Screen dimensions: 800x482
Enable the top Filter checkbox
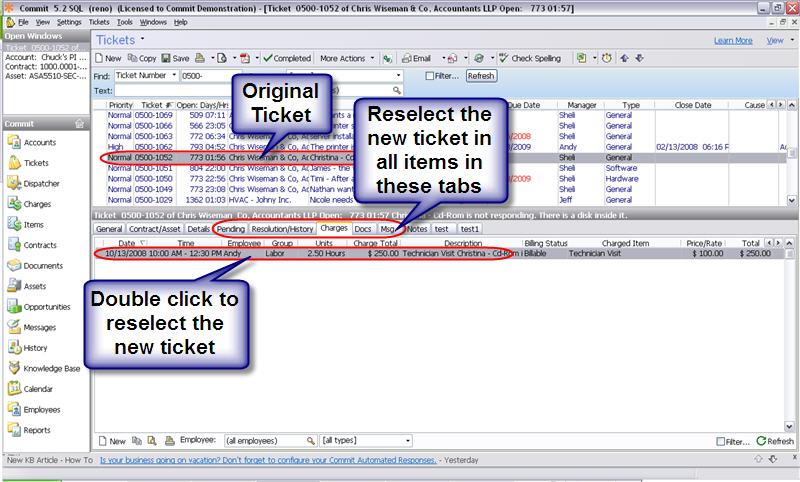point(429,76)
